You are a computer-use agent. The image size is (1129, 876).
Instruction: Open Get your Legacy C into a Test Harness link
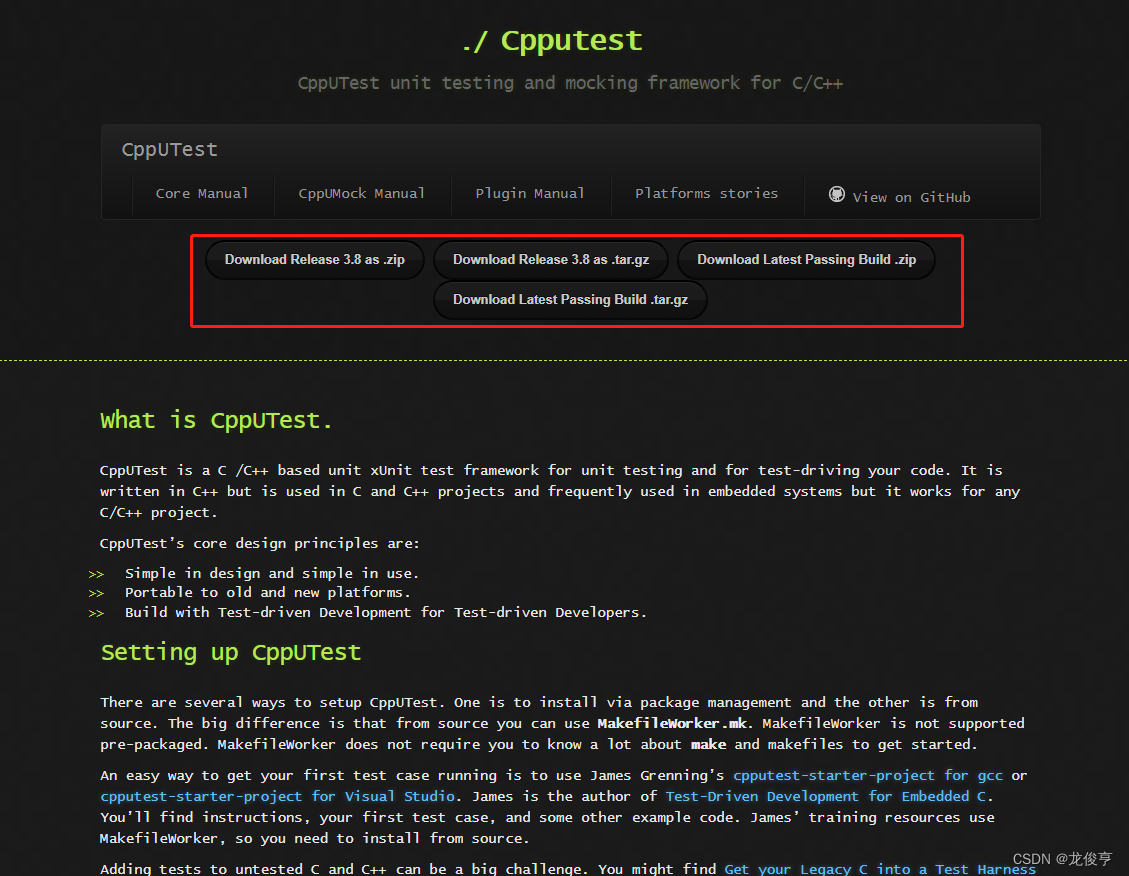(880, 869)
